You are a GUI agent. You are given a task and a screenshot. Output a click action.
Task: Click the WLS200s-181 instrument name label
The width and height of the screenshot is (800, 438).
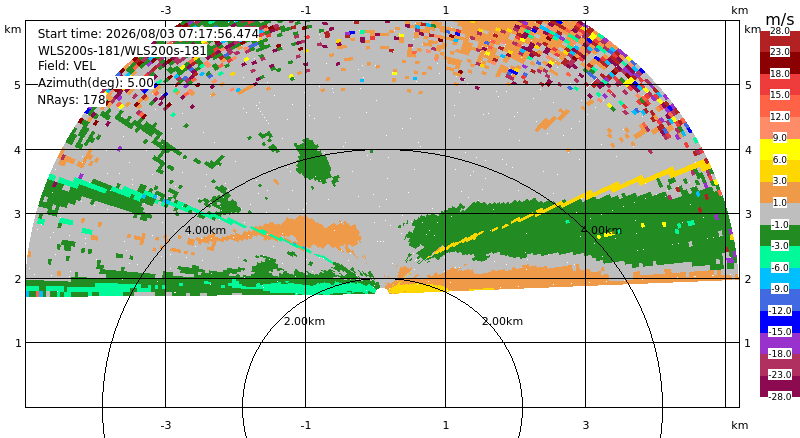(x=122, y=51)
